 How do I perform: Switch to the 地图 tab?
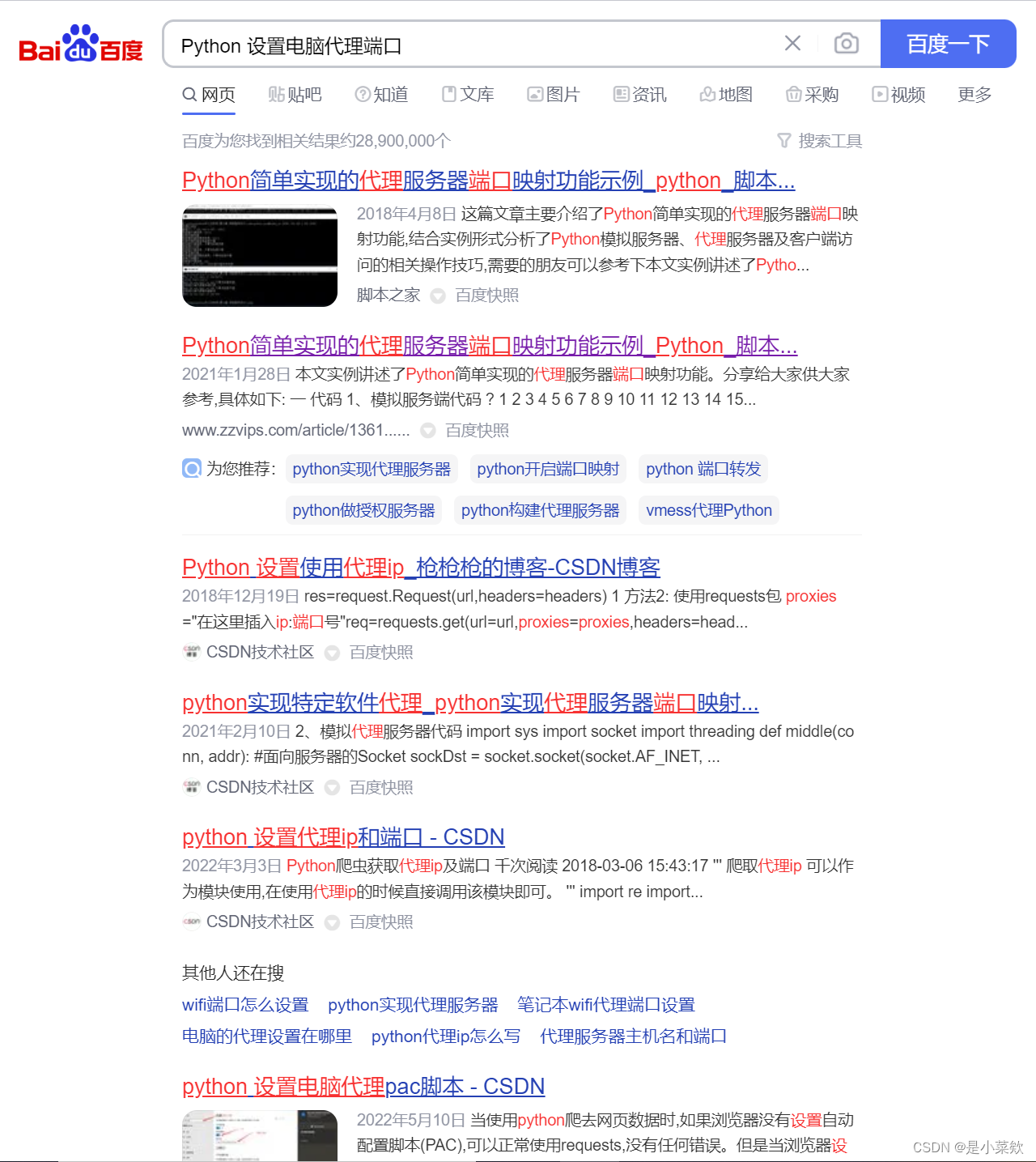click(x=726, y=95)
